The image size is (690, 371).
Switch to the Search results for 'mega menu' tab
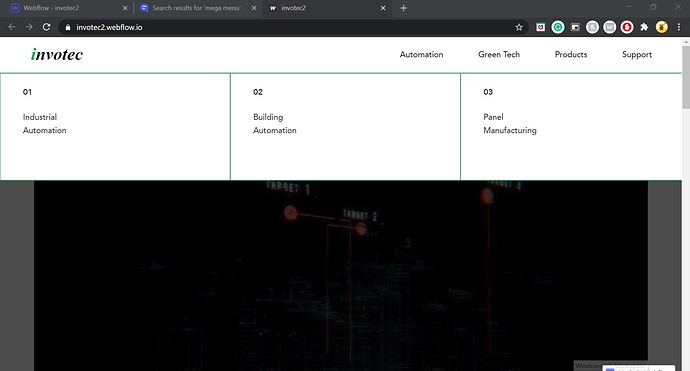197,8
